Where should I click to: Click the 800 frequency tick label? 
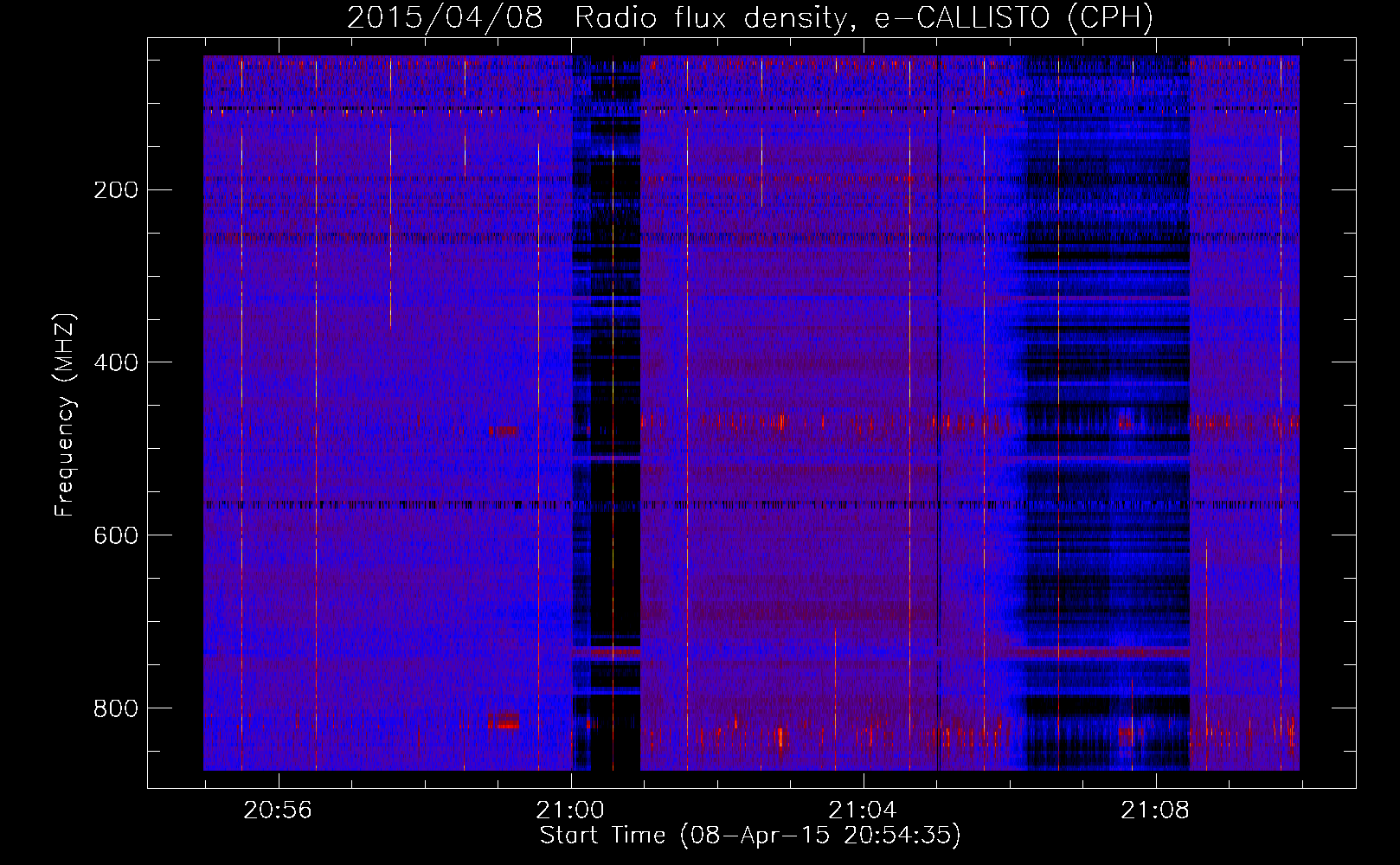pos(116,708)
